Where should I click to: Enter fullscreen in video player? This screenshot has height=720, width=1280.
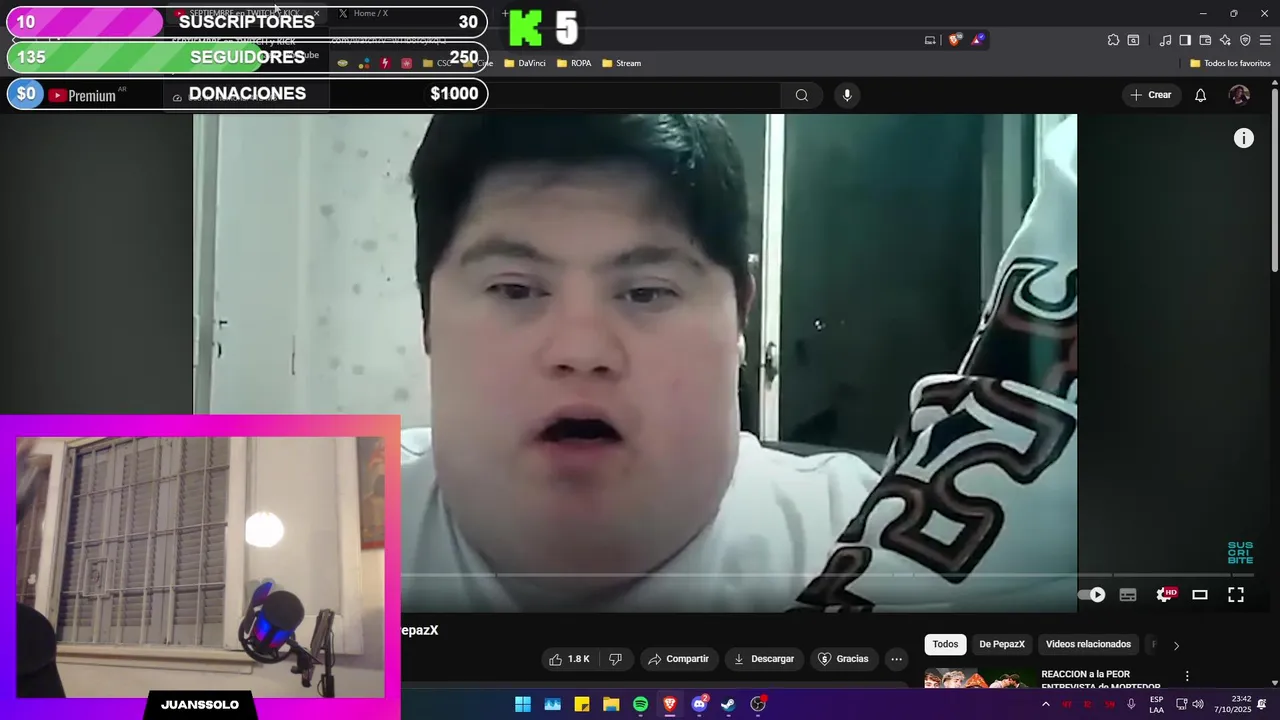1236,595
